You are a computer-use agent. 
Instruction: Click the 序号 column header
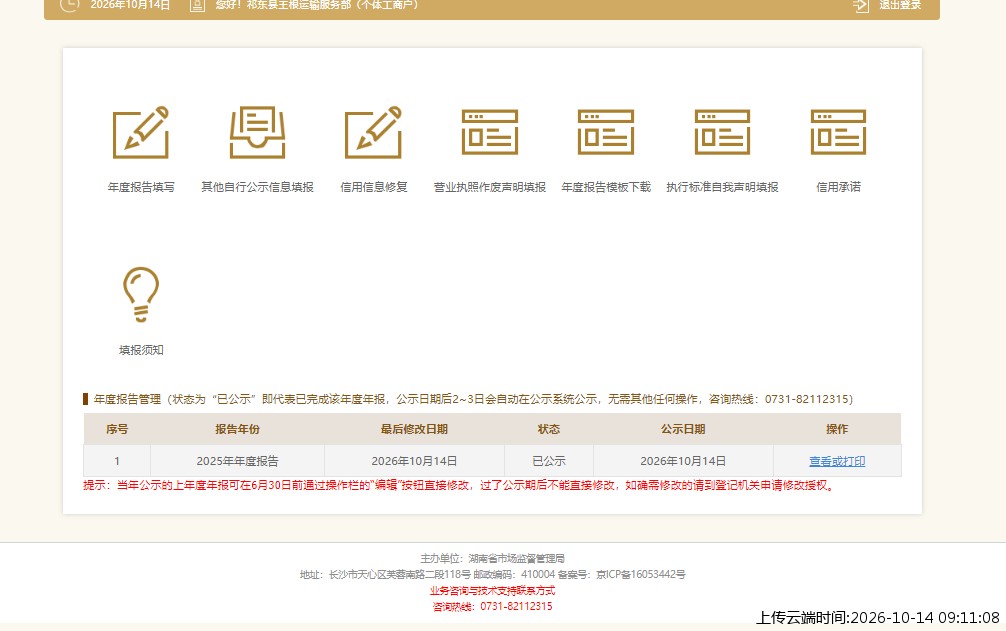tap(117, 429)
